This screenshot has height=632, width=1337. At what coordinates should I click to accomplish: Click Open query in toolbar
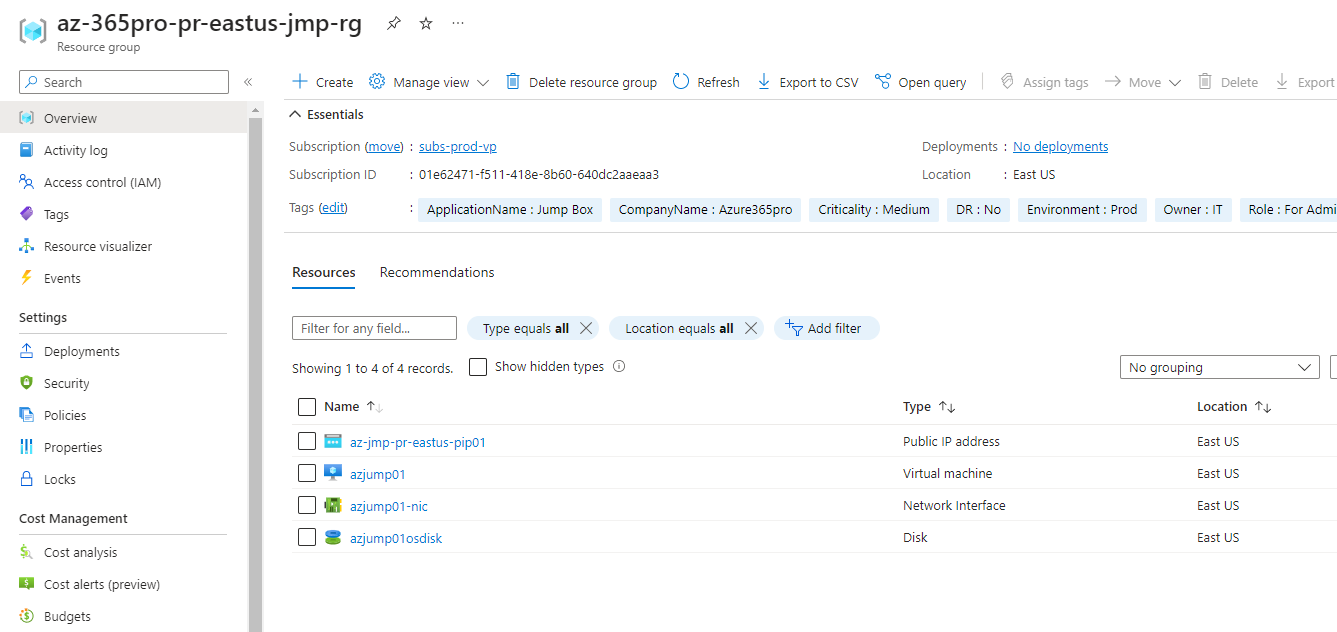pyautogui.click(x=920, y=82)
